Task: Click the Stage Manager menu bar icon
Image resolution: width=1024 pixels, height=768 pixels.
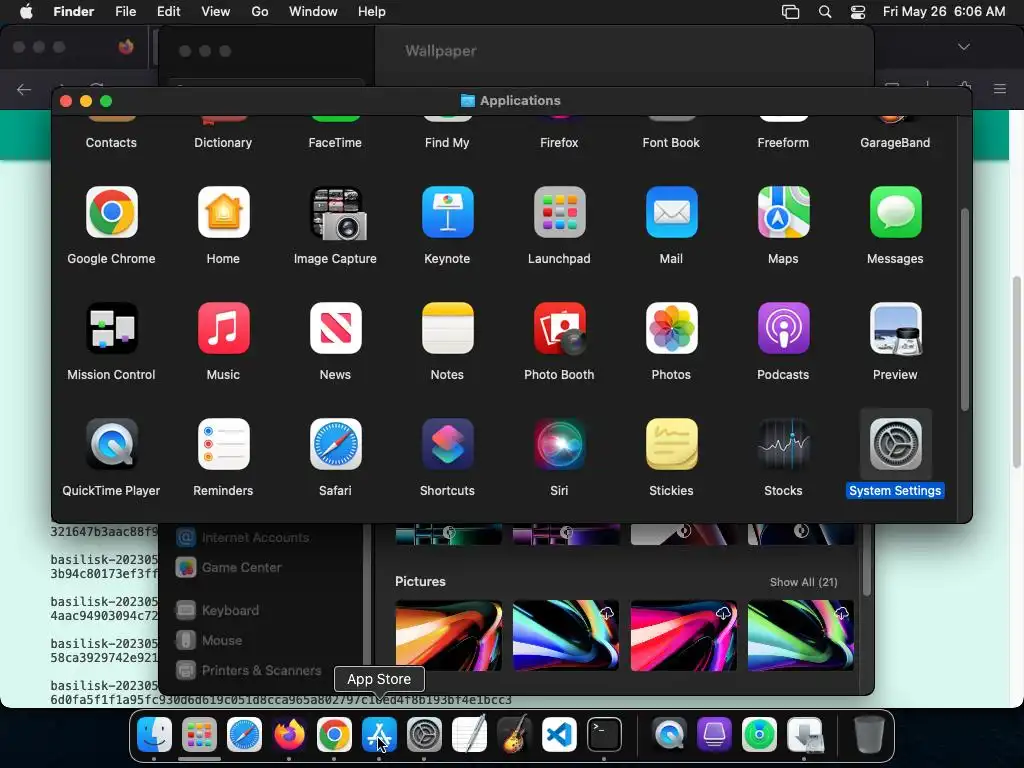Action: tap(790, 12)
